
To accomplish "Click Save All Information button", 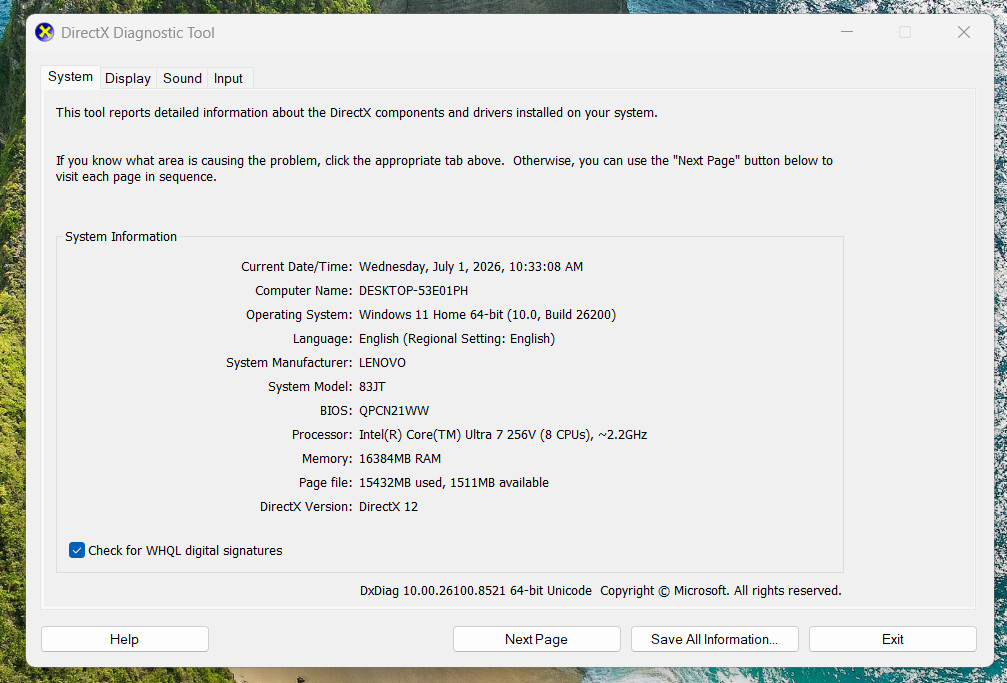I will (x=714, y=639).
